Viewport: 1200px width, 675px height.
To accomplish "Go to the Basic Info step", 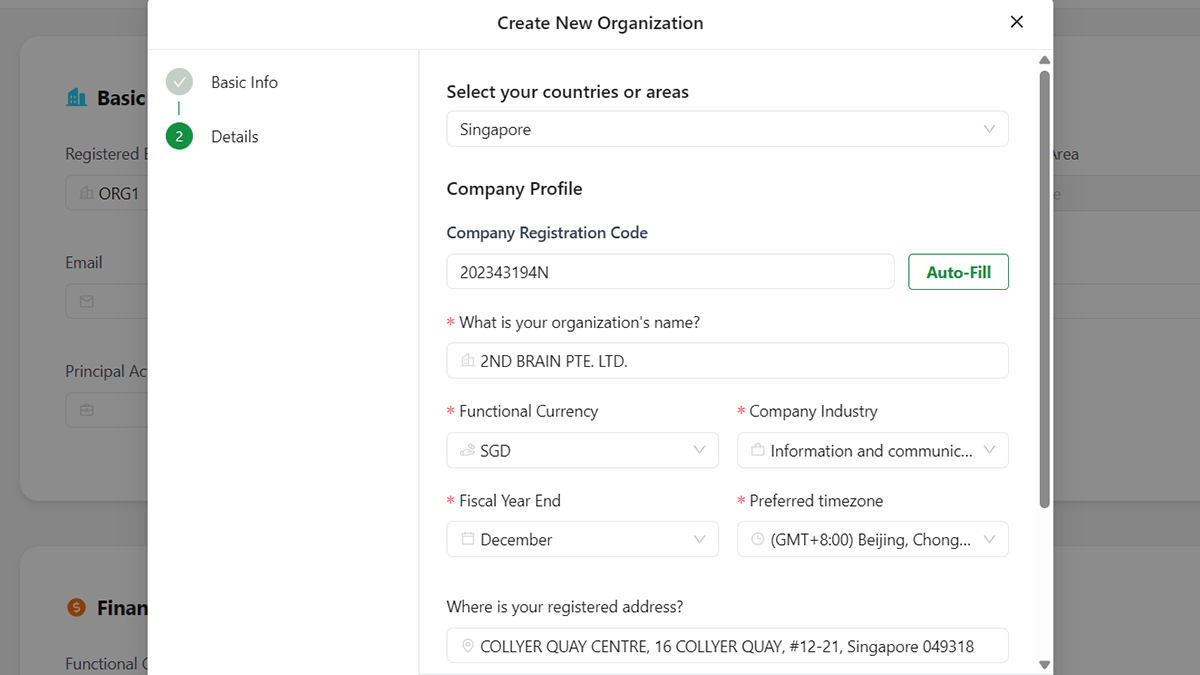I will 244,82.
